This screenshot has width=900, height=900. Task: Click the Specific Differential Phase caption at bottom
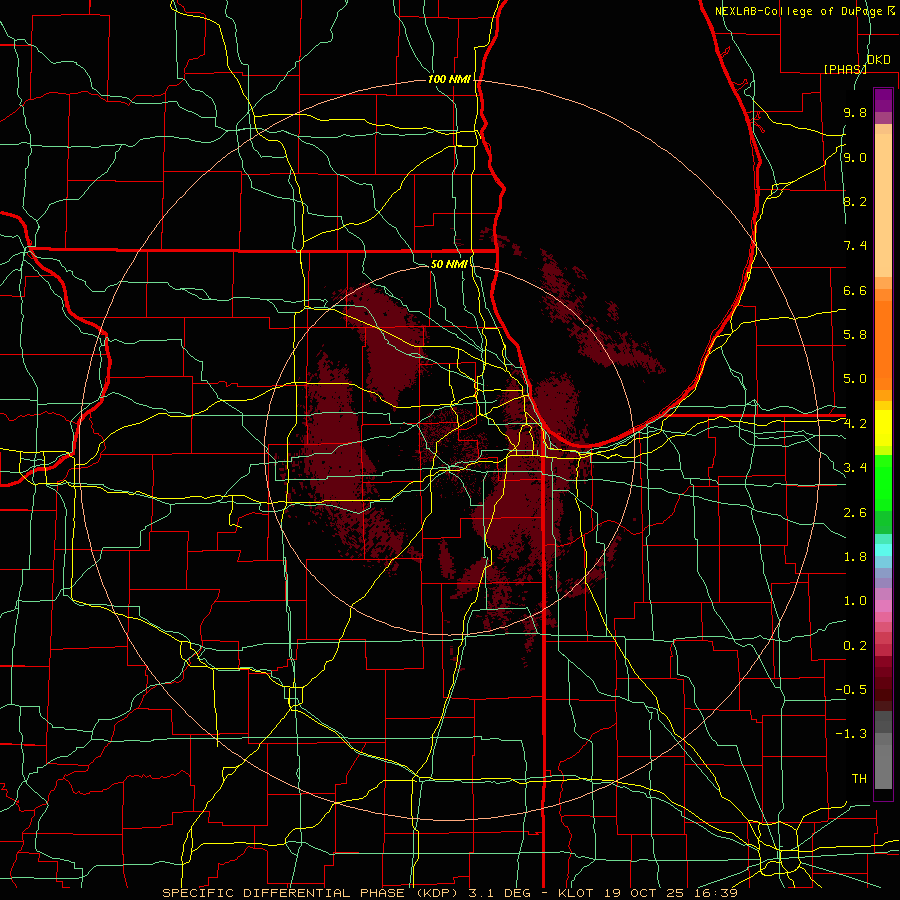click(449, 893)
